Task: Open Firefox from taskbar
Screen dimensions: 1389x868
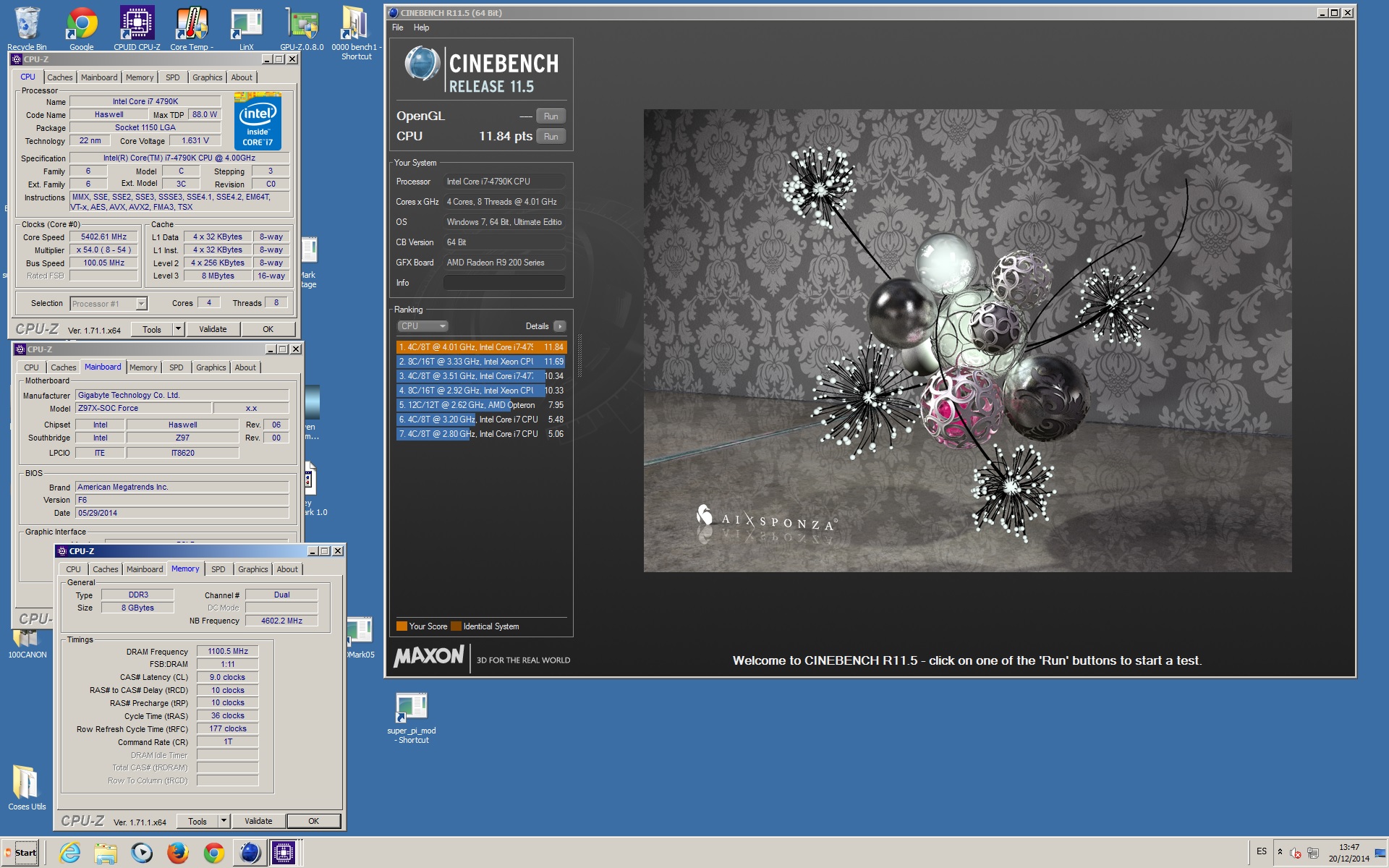Action: (178, 853)
